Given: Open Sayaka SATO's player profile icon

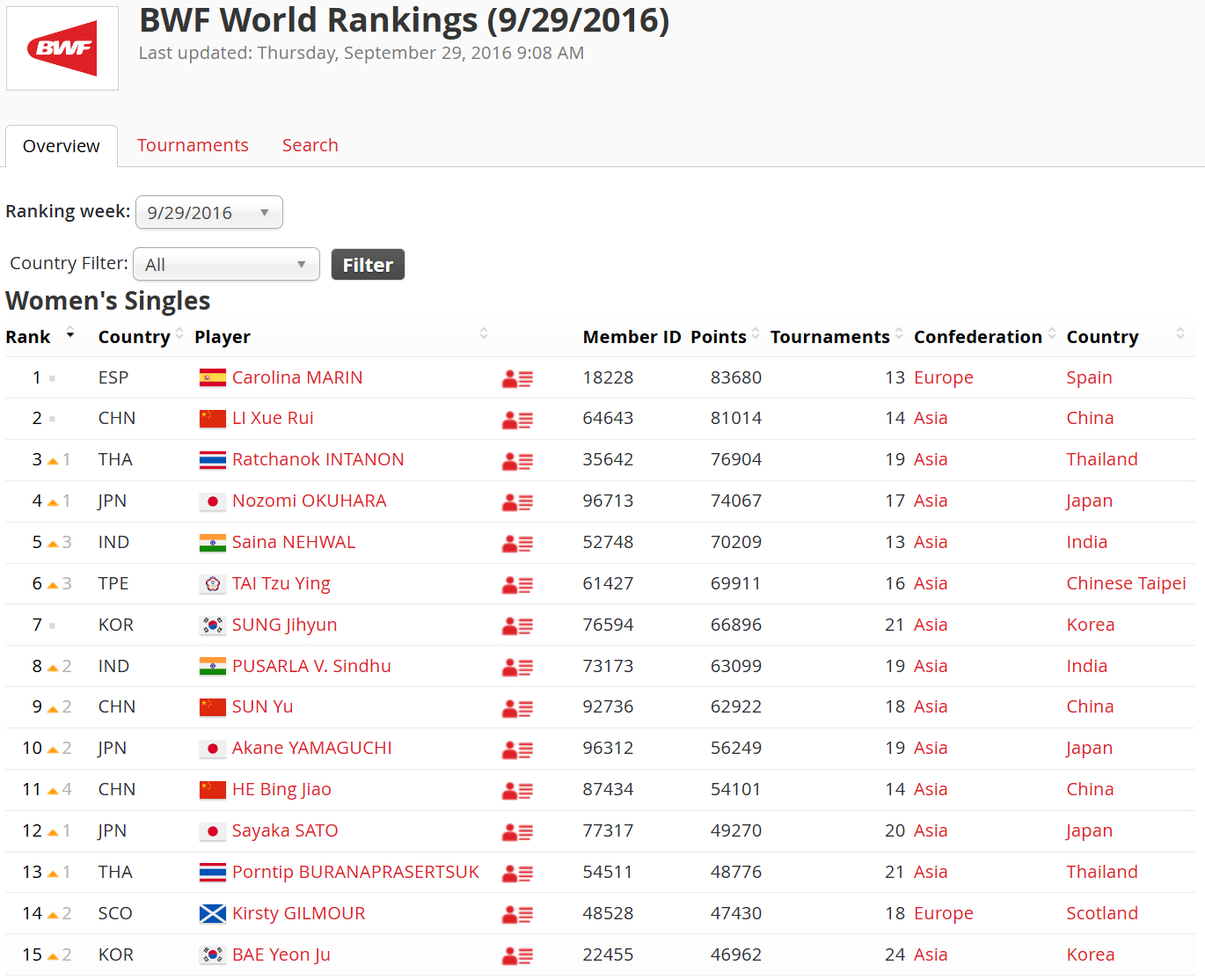Looking at the screenshot, I should 517,832.
